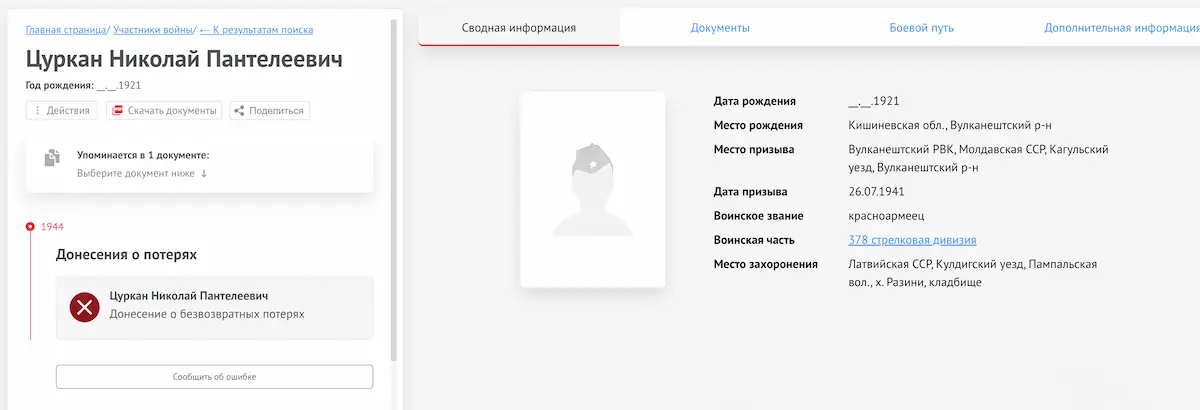Click the Воинская часть label
The image size is (1200, 410).
[754, 240]
